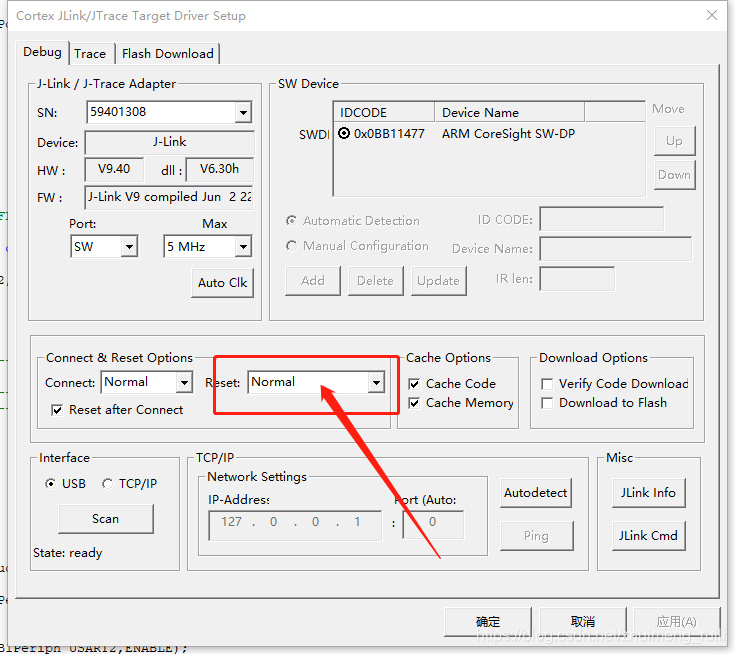Open the Reset Normal dropdown
Screen dimensions: 735x654
[x=376, y=383]
